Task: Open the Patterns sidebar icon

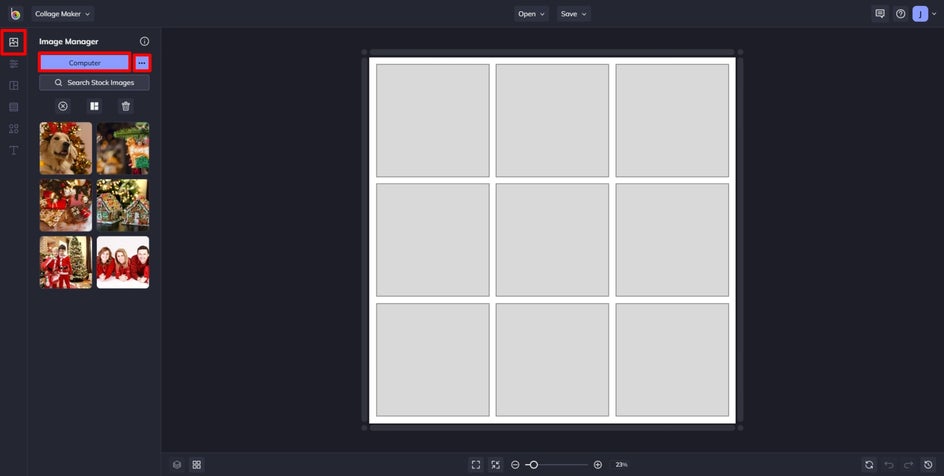Action: [14, 107]
